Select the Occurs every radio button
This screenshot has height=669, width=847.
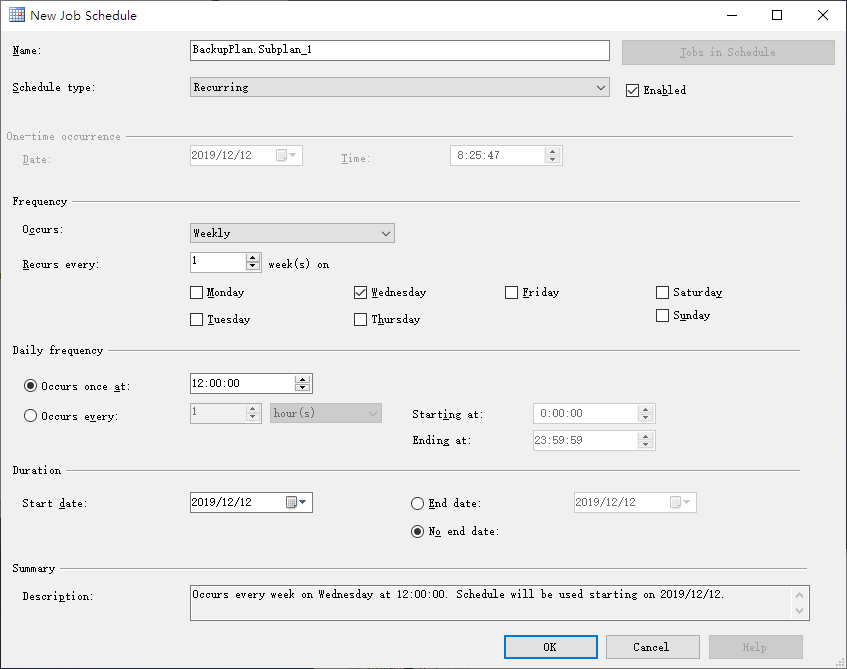pos(31,416)
